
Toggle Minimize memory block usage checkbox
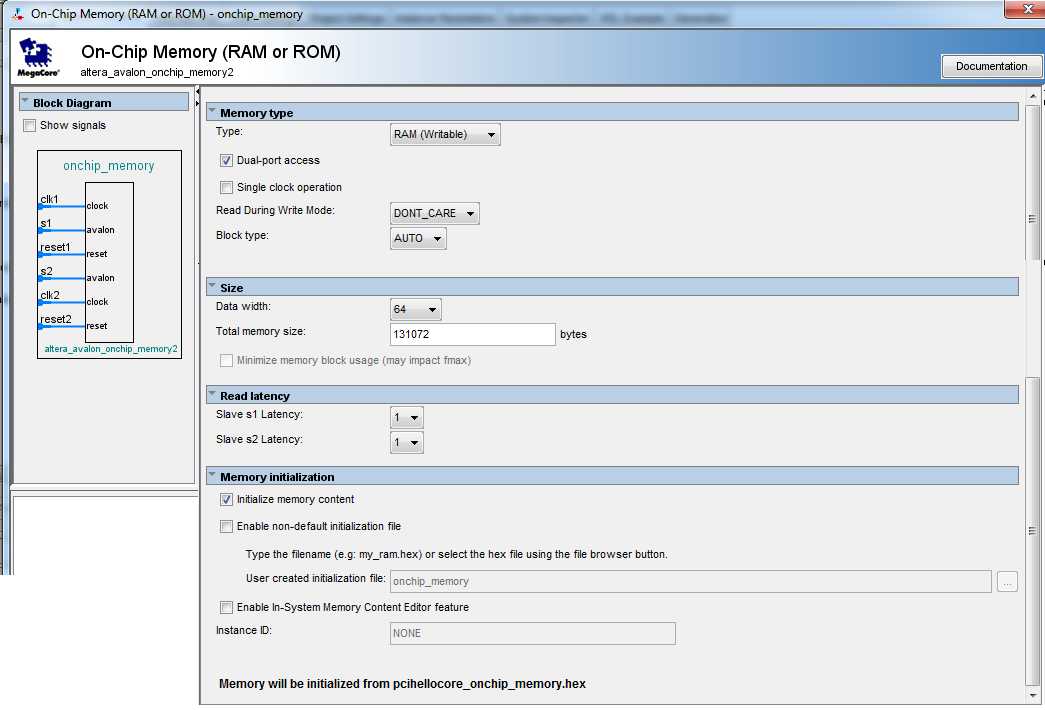coord(227,361)
